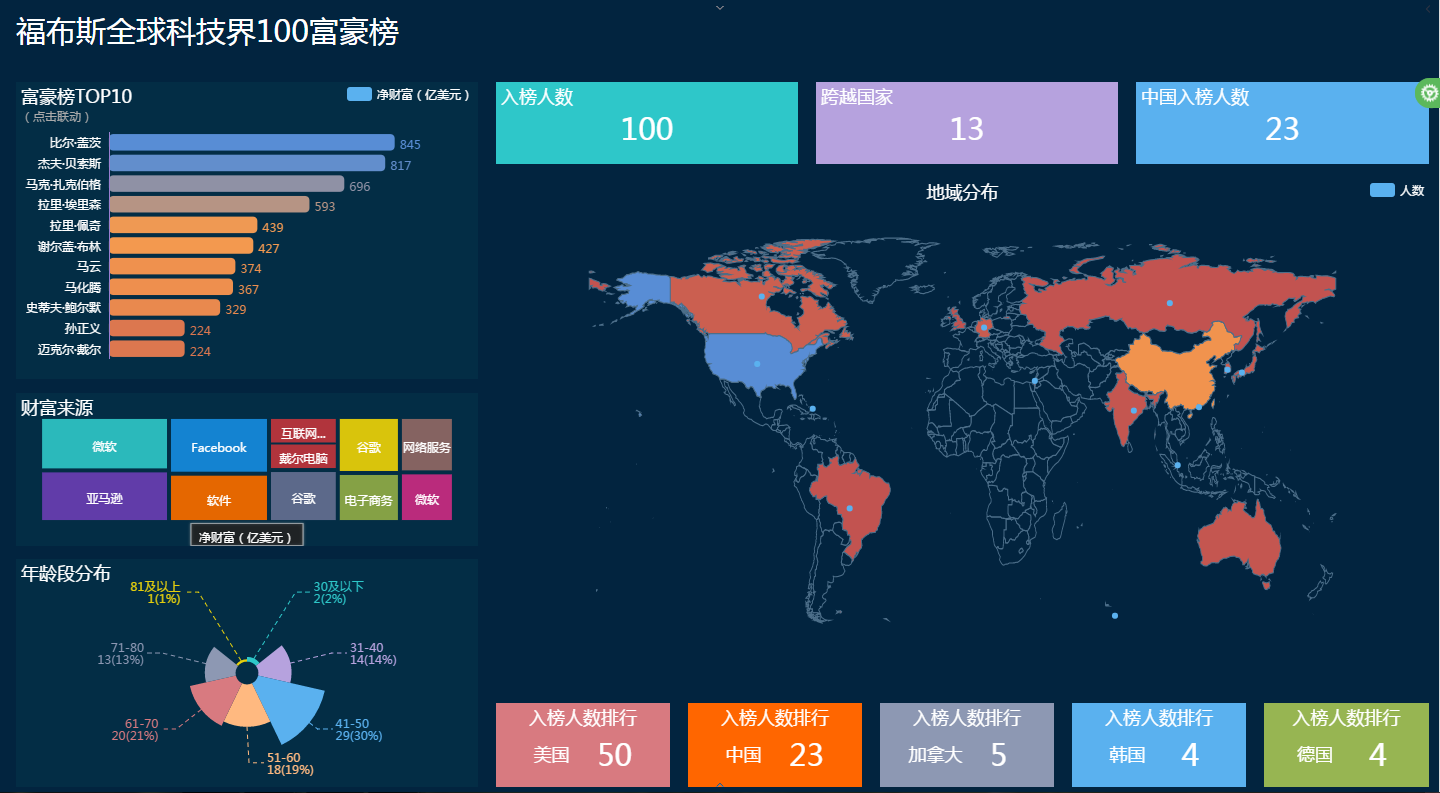Select the 跨越国家 13 summary card
Screen dimensions: 1440x793
coord(967,123)
